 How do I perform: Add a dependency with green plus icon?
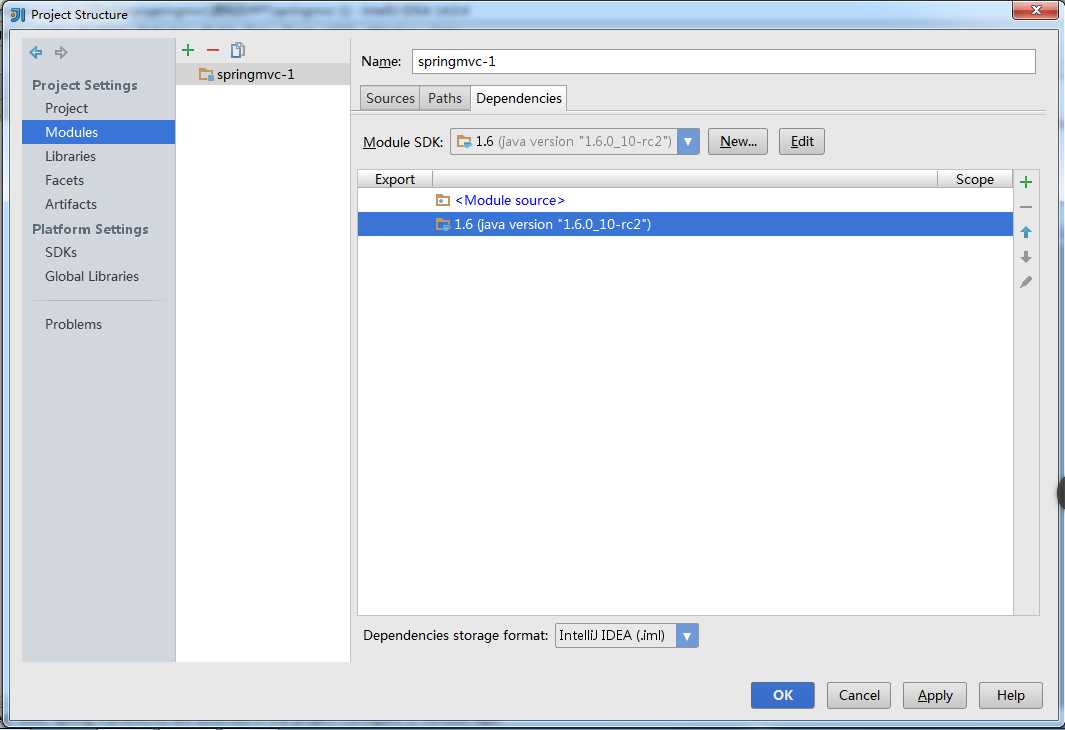[x=1026, y=182]
